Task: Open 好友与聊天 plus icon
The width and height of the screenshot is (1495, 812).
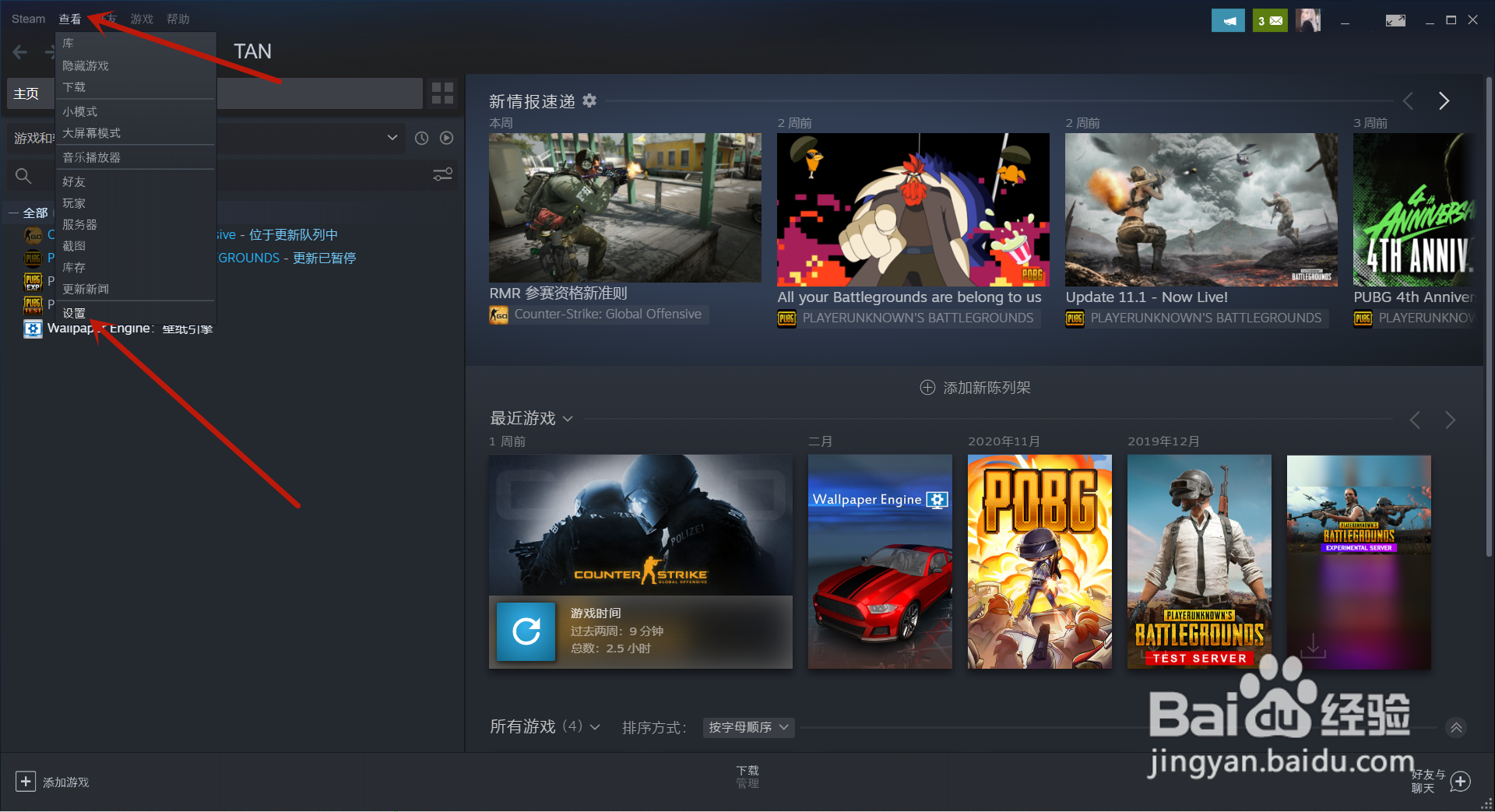Action: click(x=1461, y=781)
